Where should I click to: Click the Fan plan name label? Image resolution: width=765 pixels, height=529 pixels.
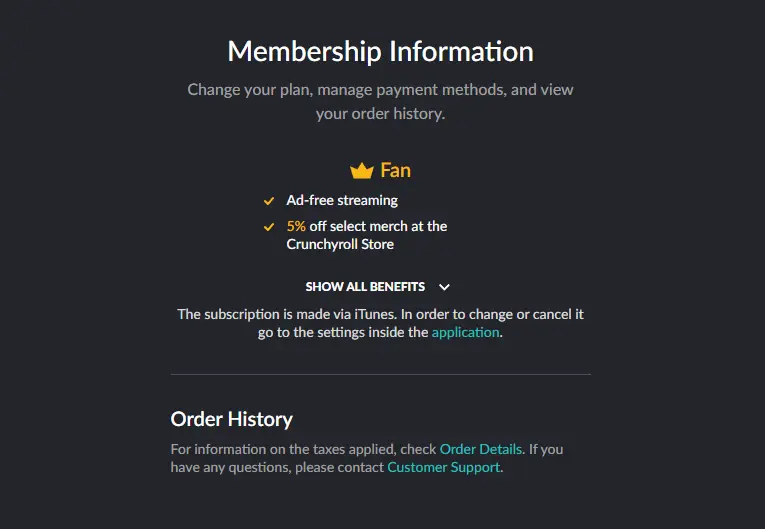pos(396,170)
